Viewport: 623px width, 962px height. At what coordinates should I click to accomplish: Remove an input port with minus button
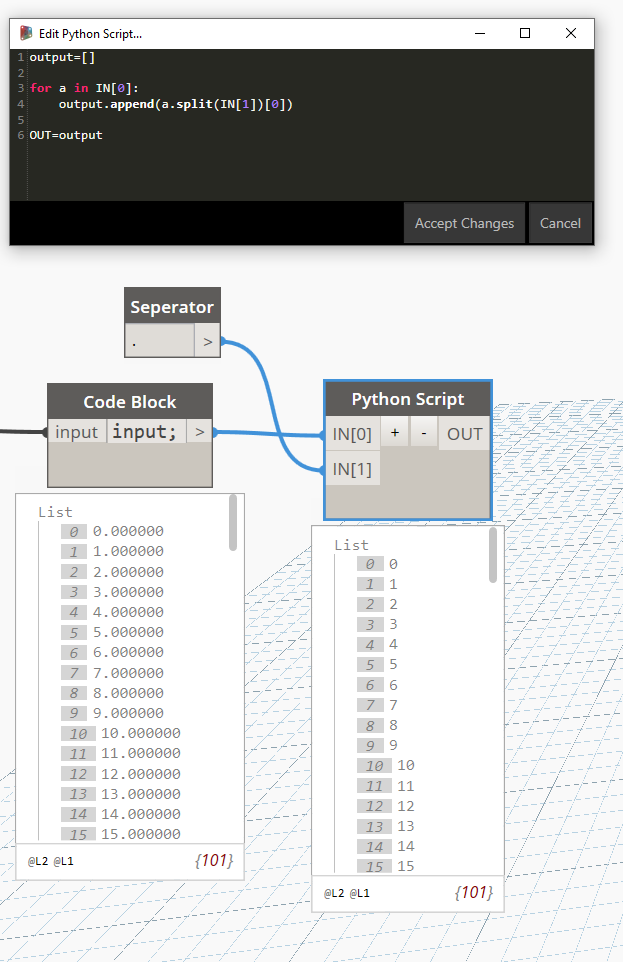424,433
